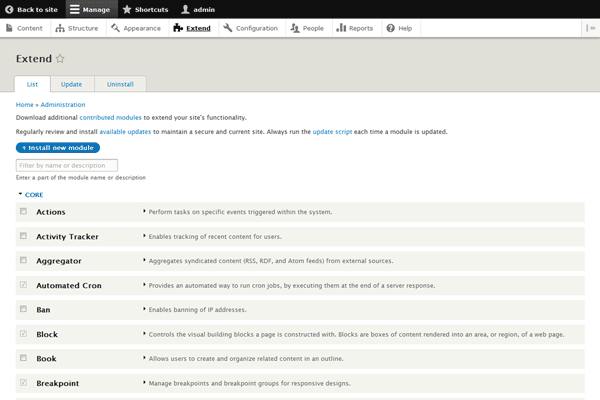The height and width of the screenshot is (400, 600).
Task: Switch to the Uninstall tab
Action: pos(120,84)
